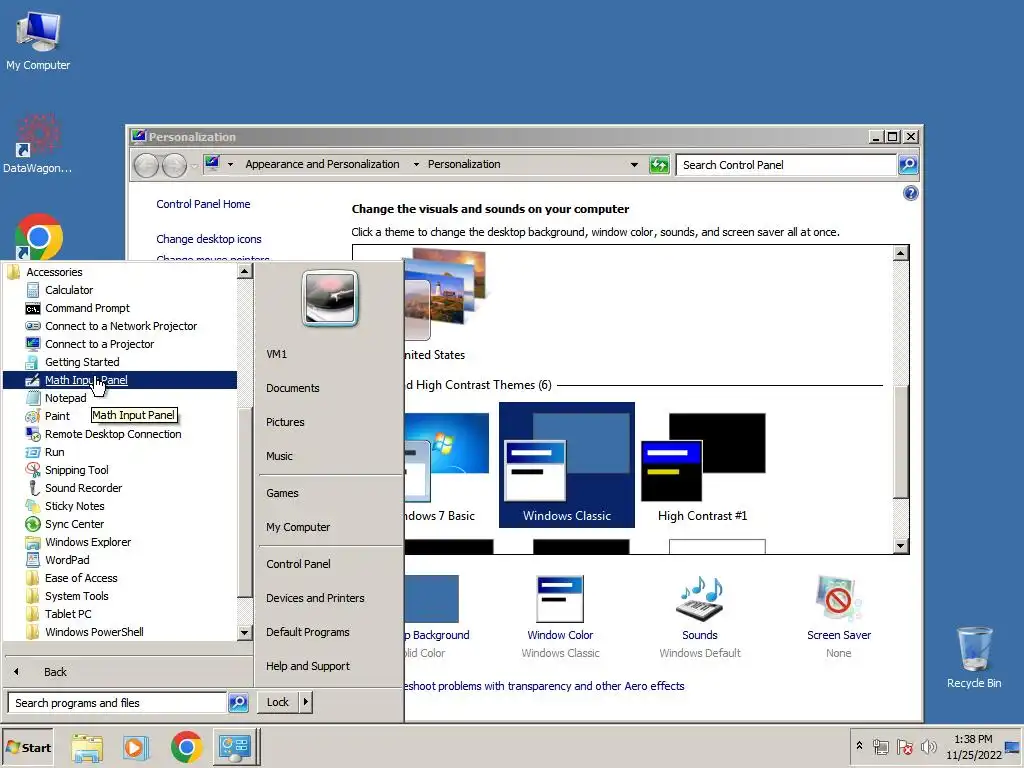The height and width of the screenshot is (768, 1024).
Task: Click the VM1 user picture
Action: [330, 299]
